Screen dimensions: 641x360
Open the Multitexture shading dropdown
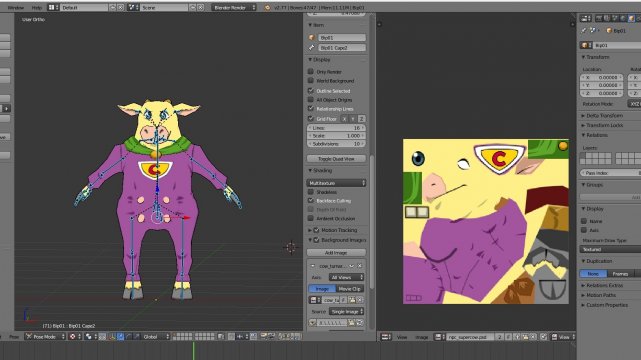[336, 183]
